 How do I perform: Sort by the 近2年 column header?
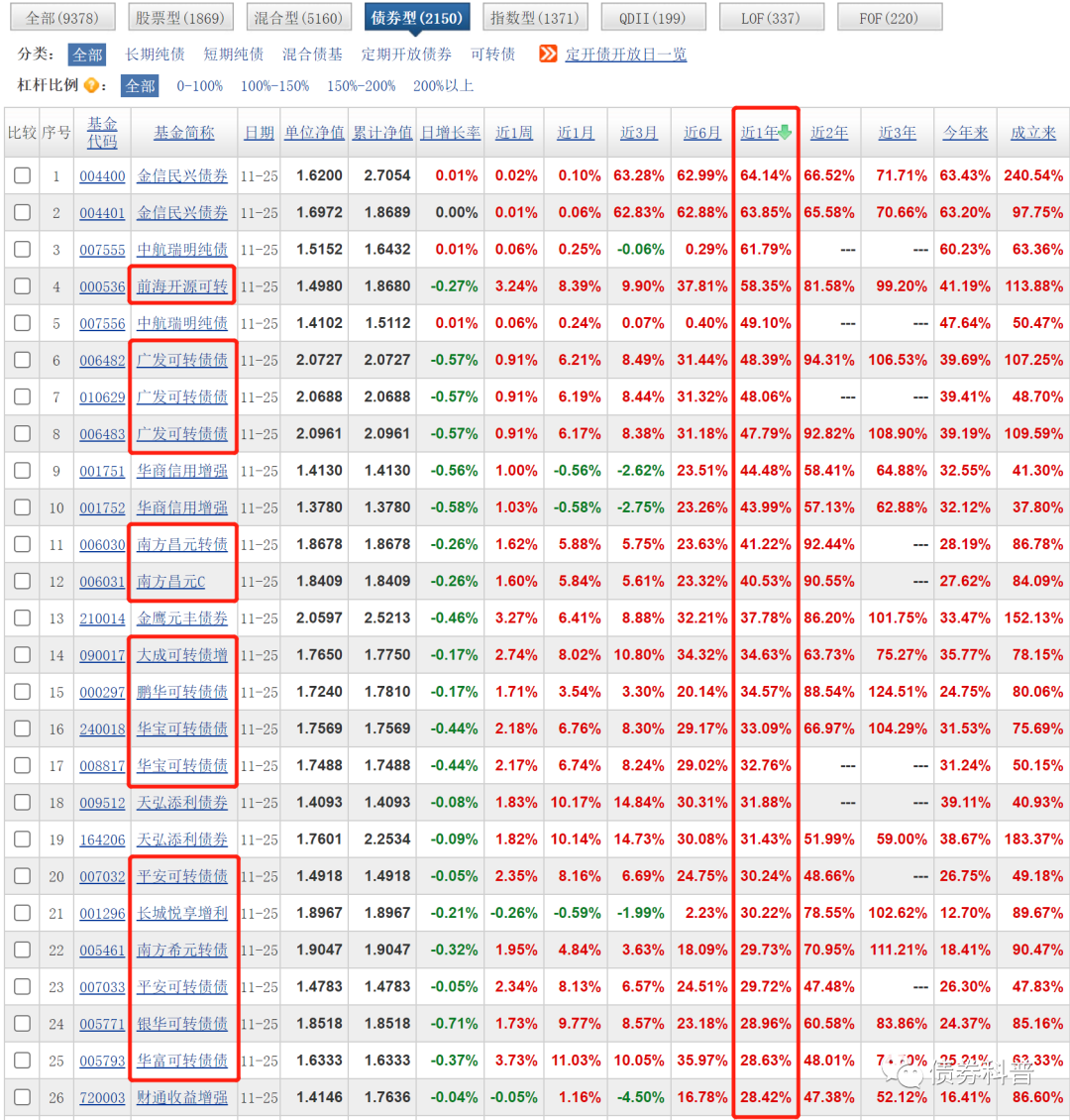pos(829,132)
